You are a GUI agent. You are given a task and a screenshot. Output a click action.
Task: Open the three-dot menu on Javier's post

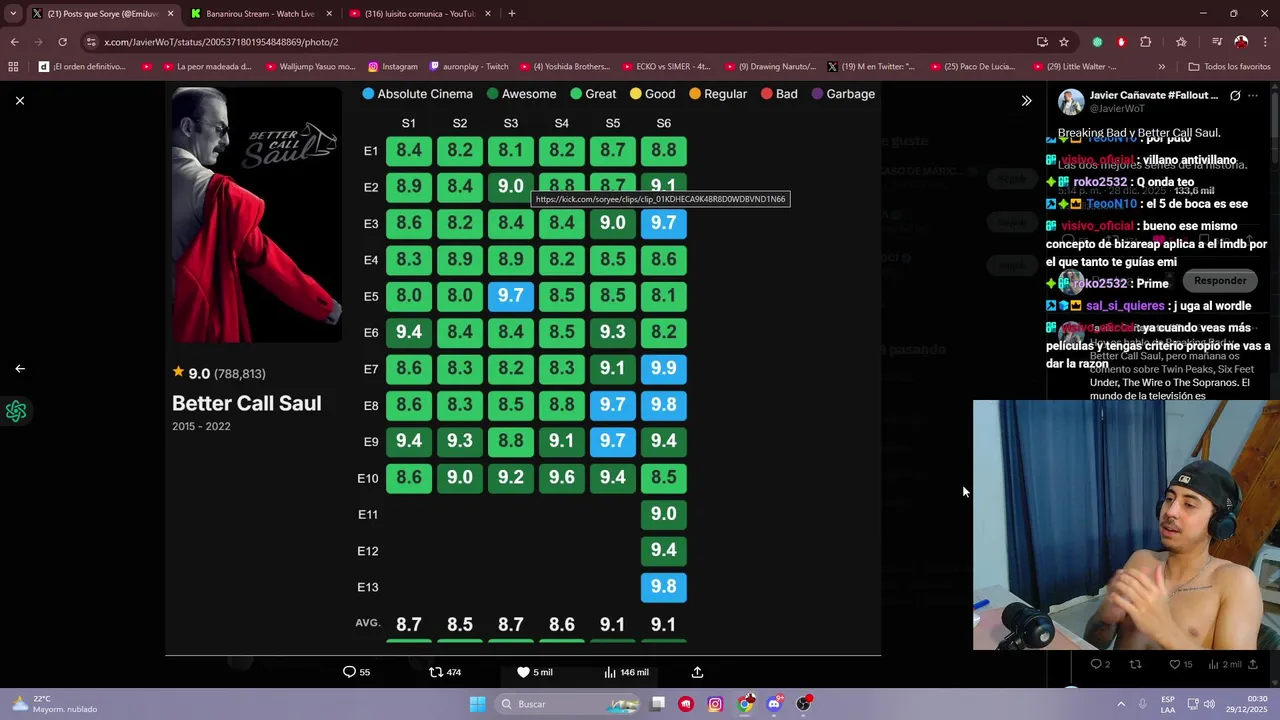[1253, 96]
